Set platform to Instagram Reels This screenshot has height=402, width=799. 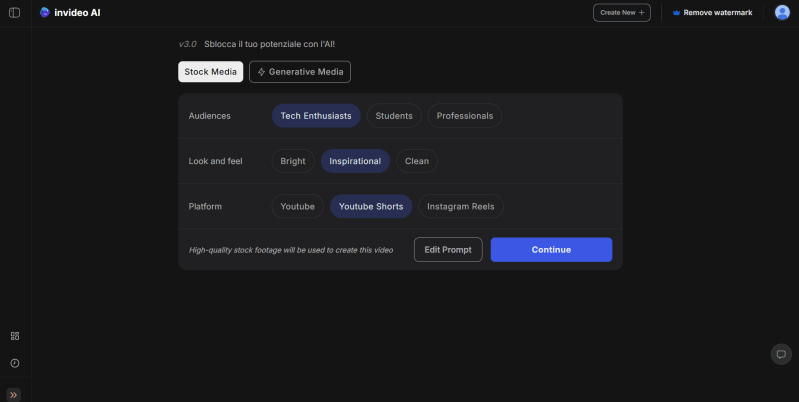pos(461,207)
